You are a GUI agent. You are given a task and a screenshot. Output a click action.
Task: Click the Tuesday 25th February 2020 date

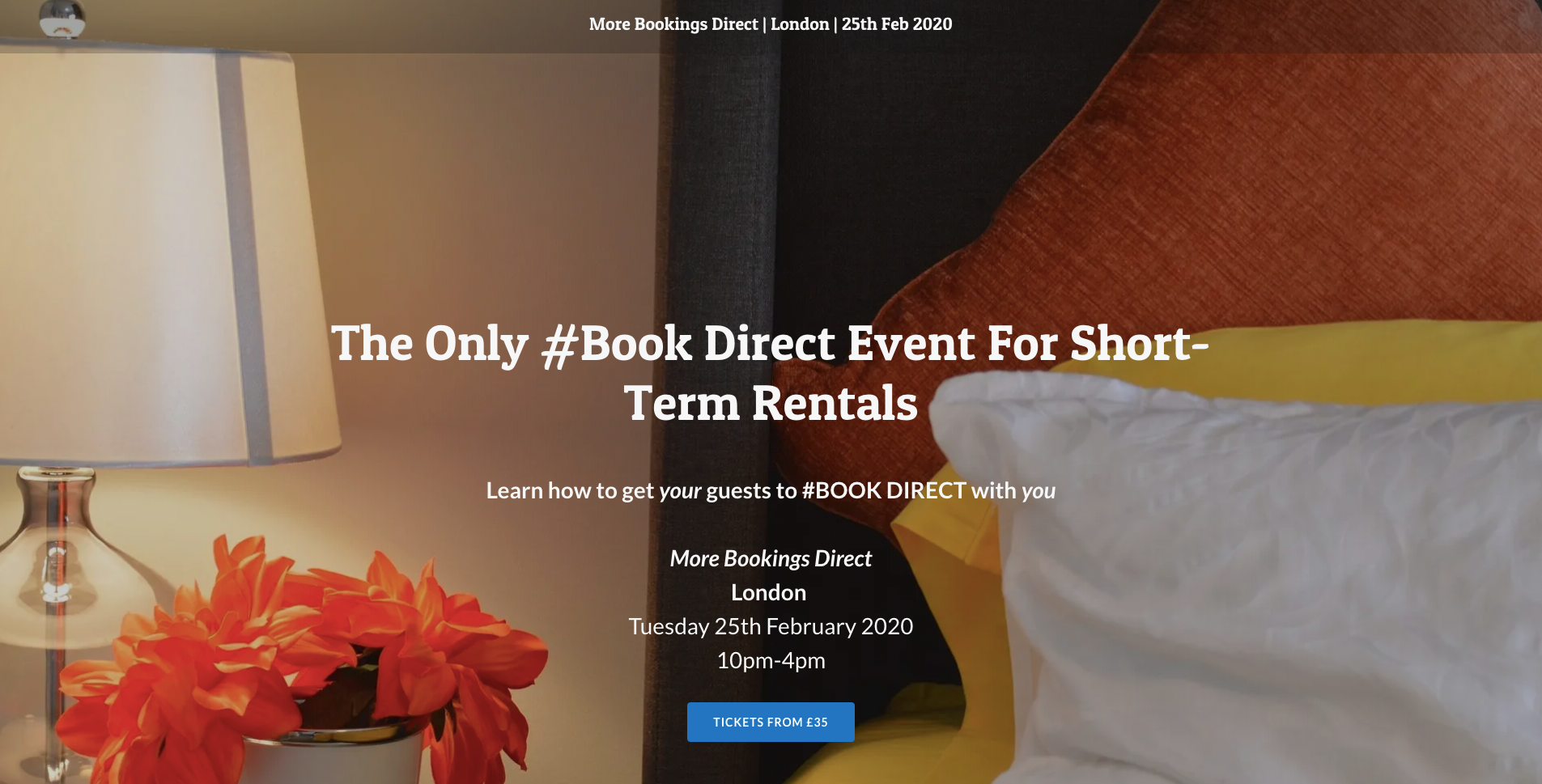point(771,626)
